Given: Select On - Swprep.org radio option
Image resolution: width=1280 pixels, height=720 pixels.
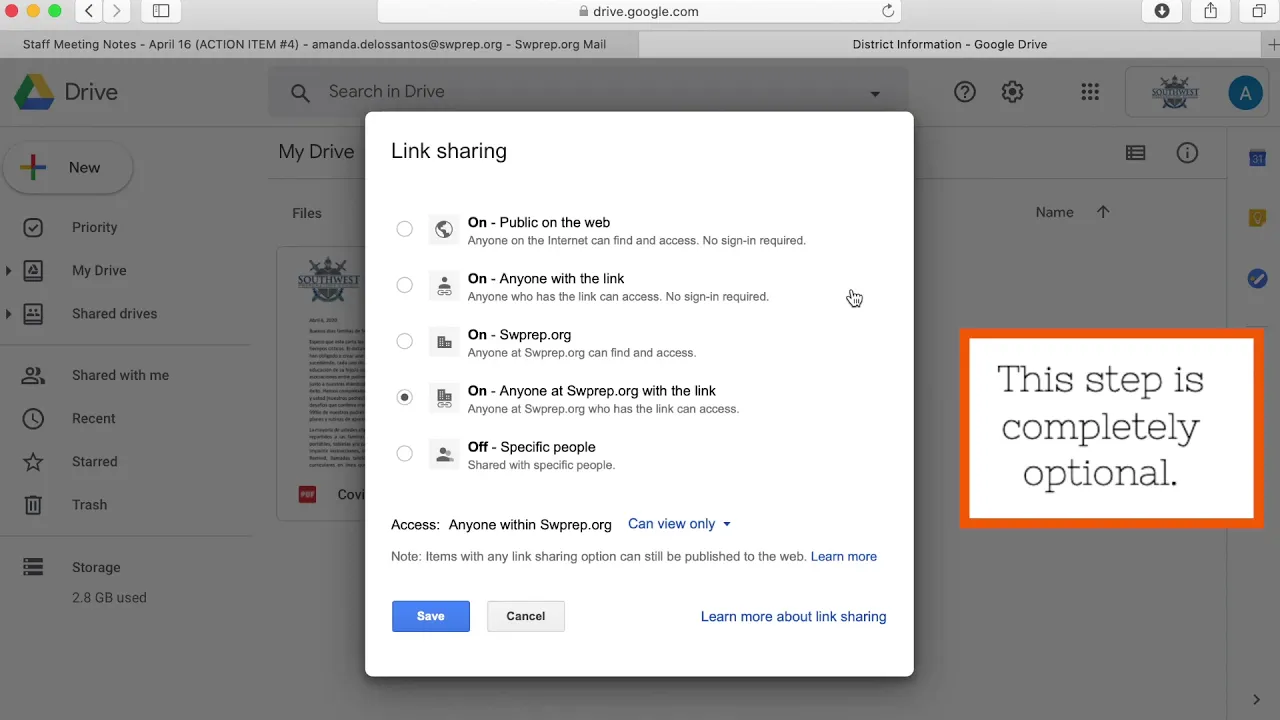Looking at the screenshot, I should [x=404, y=341].
